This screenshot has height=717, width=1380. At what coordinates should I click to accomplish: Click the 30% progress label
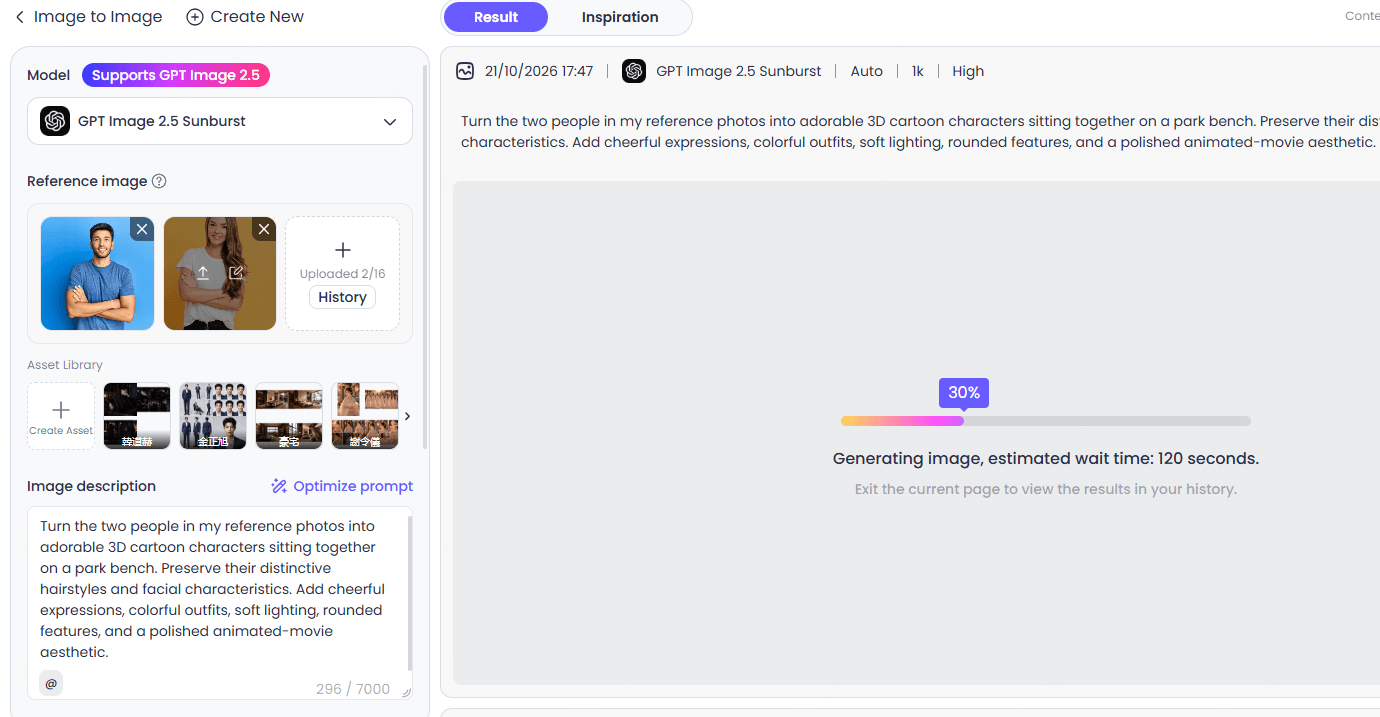pyautogui.click(x=964, y=393)
